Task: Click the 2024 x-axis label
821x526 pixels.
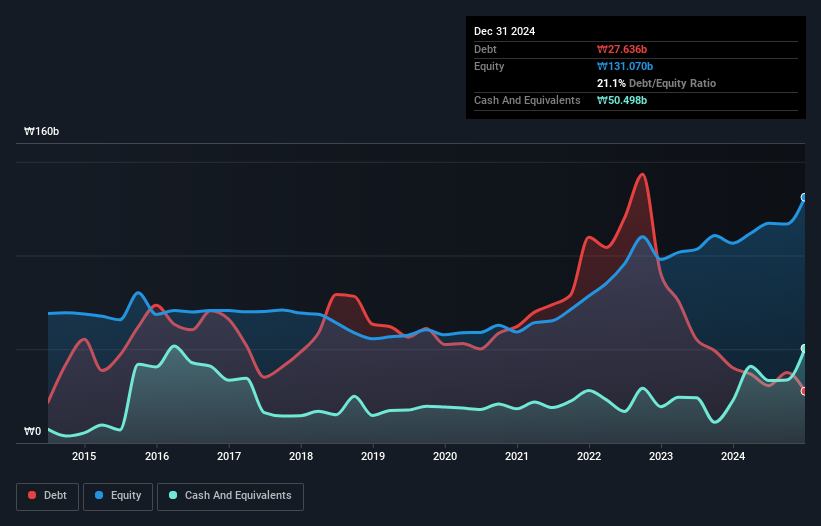Action: (x=733, y=456)
